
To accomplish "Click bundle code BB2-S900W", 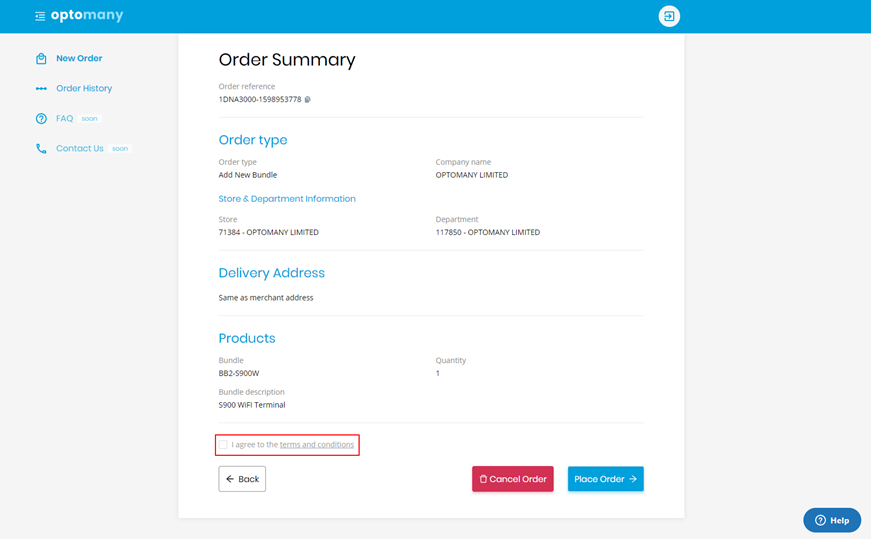I will (239, 373).
